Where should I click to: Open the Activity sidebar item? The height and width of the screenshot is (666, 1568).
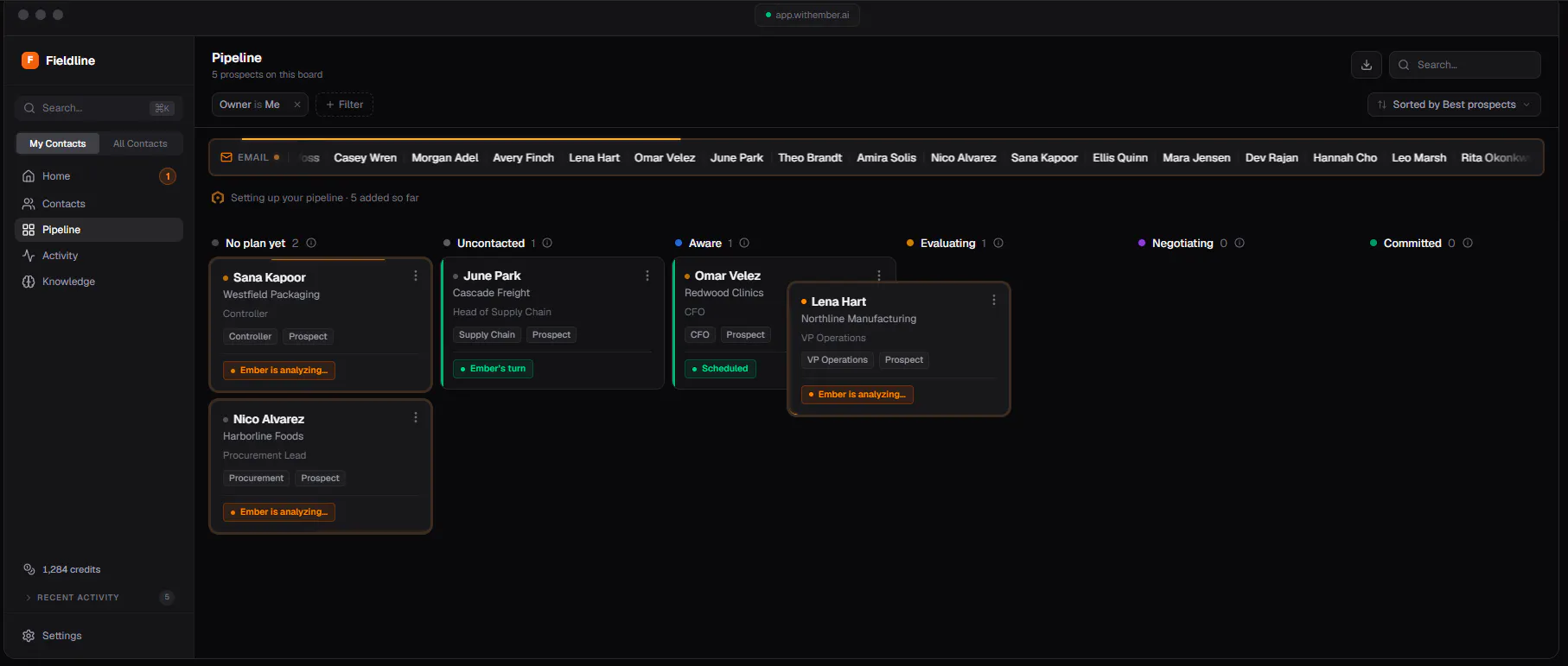[x=99, y=256]
